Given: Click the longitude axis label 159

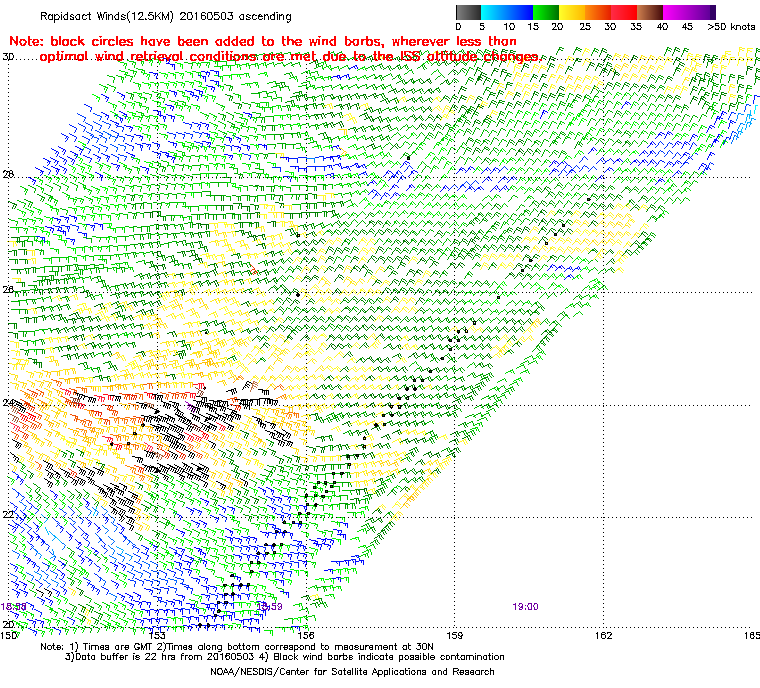Looking at the screenshot, I should 454,636.
